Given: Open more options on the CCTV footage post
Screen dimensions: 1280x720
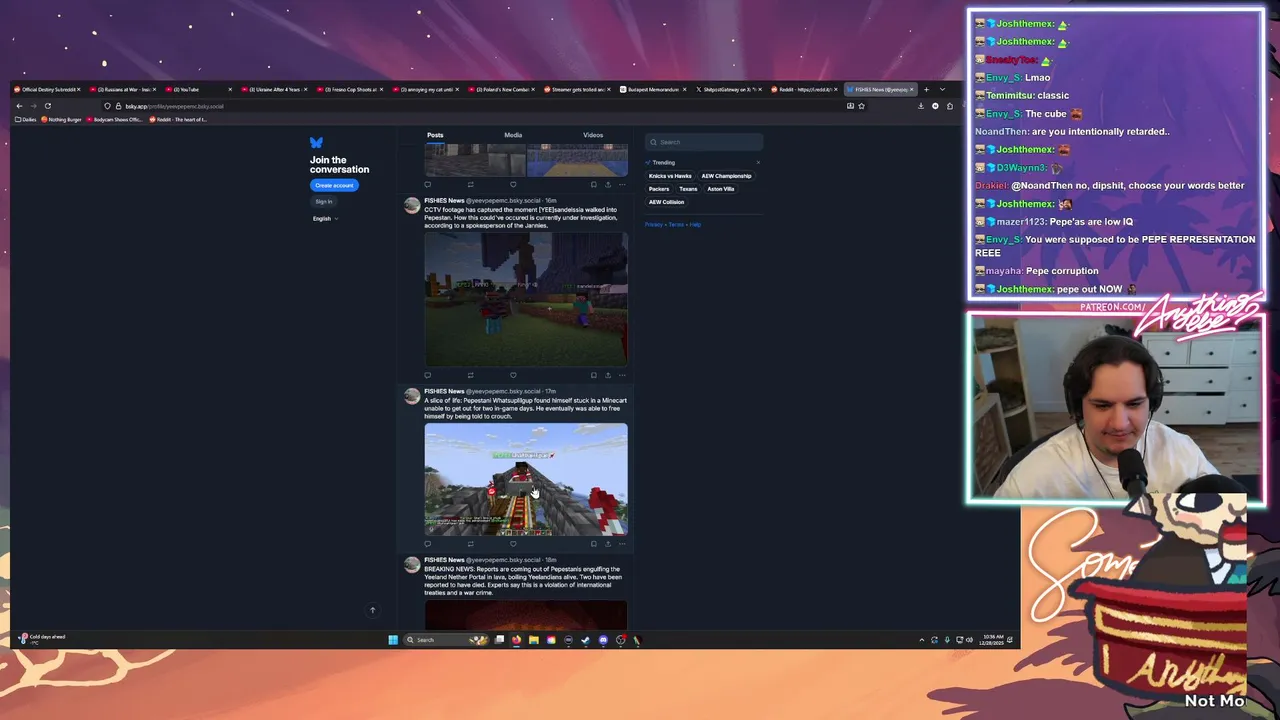Looking at the screenshot, I should (x=622, y=375).
